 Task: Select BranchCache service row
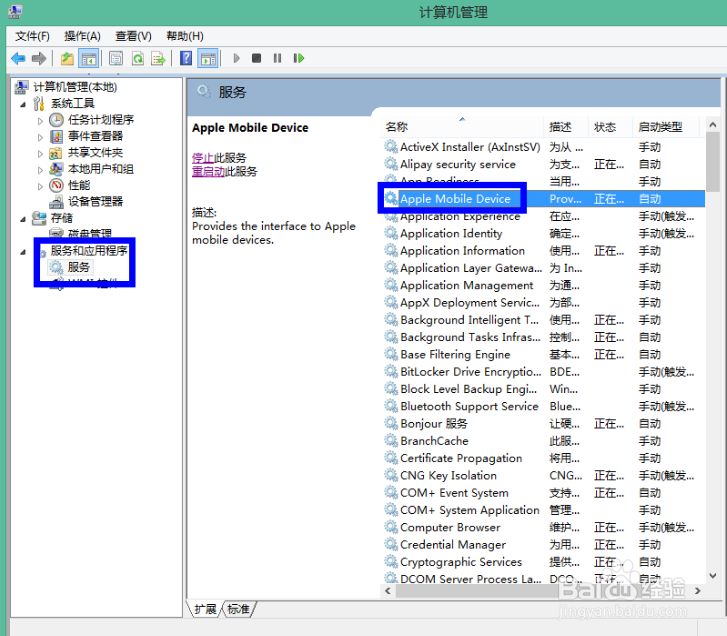(x=542, y=441)
